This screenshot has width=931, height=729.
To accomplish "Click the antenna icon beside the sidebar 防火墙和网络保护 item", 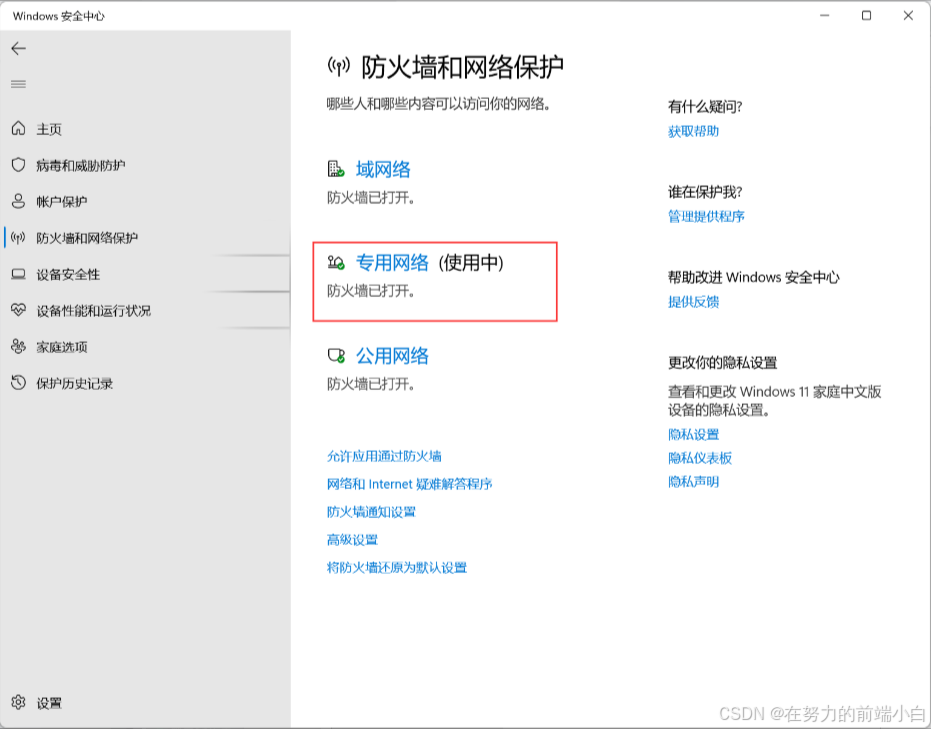I will pyautogui.click(x=18, y=237).
